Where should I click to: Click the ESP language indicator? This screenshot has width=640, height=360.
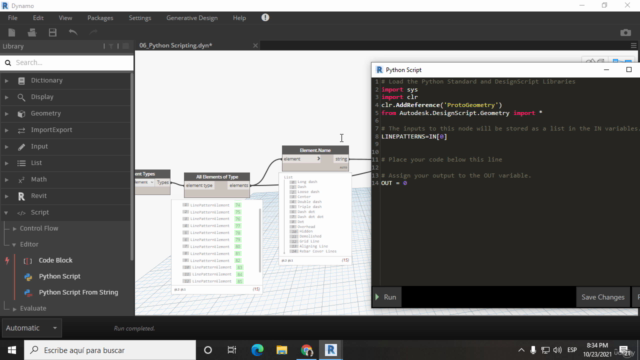tap(572, 350)
